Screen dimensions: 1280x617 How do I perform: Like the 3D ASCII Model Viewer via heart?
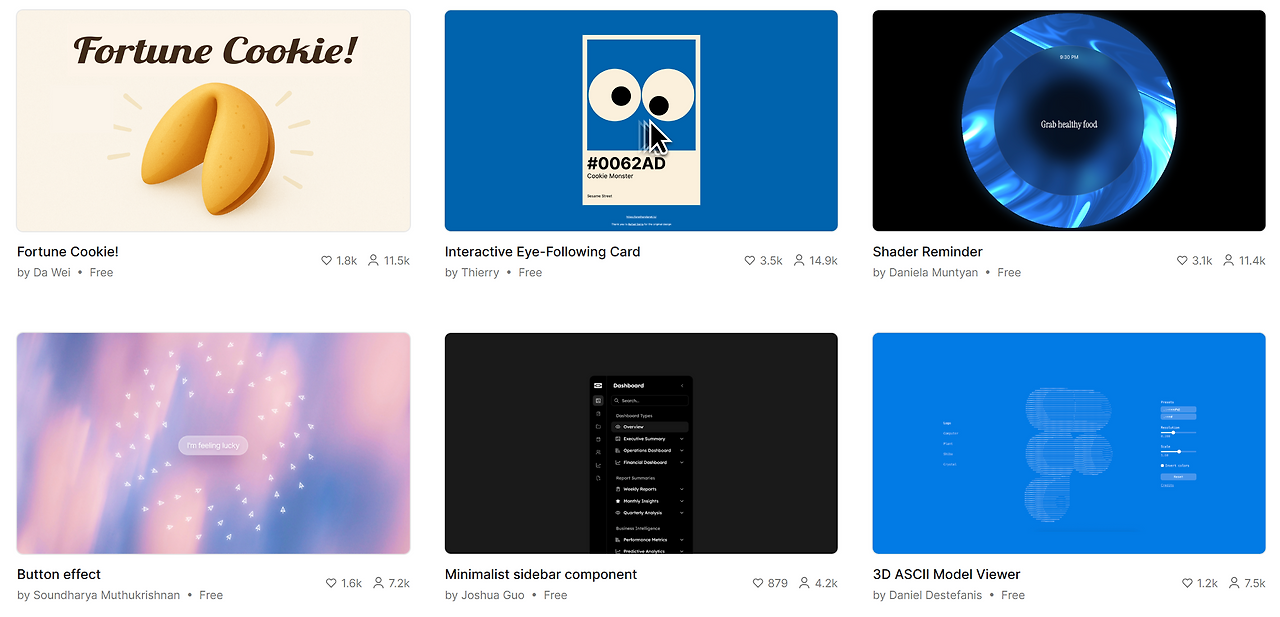pyautogui.click(x=1187, y=583)
